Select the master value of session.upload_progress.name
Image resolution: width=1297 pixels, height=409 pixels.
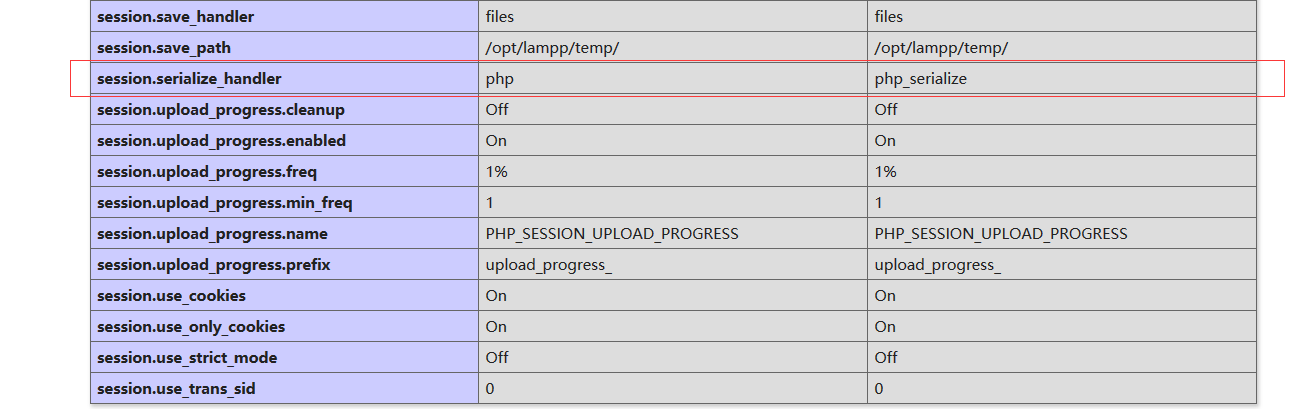coord(1001,233)
